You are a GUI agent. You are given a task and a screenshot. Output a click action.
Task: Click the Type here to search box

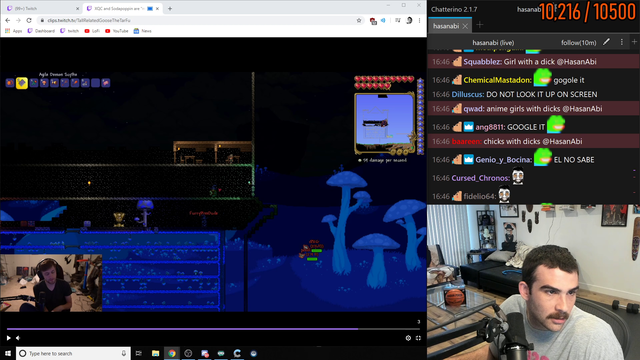pos(73,353)
